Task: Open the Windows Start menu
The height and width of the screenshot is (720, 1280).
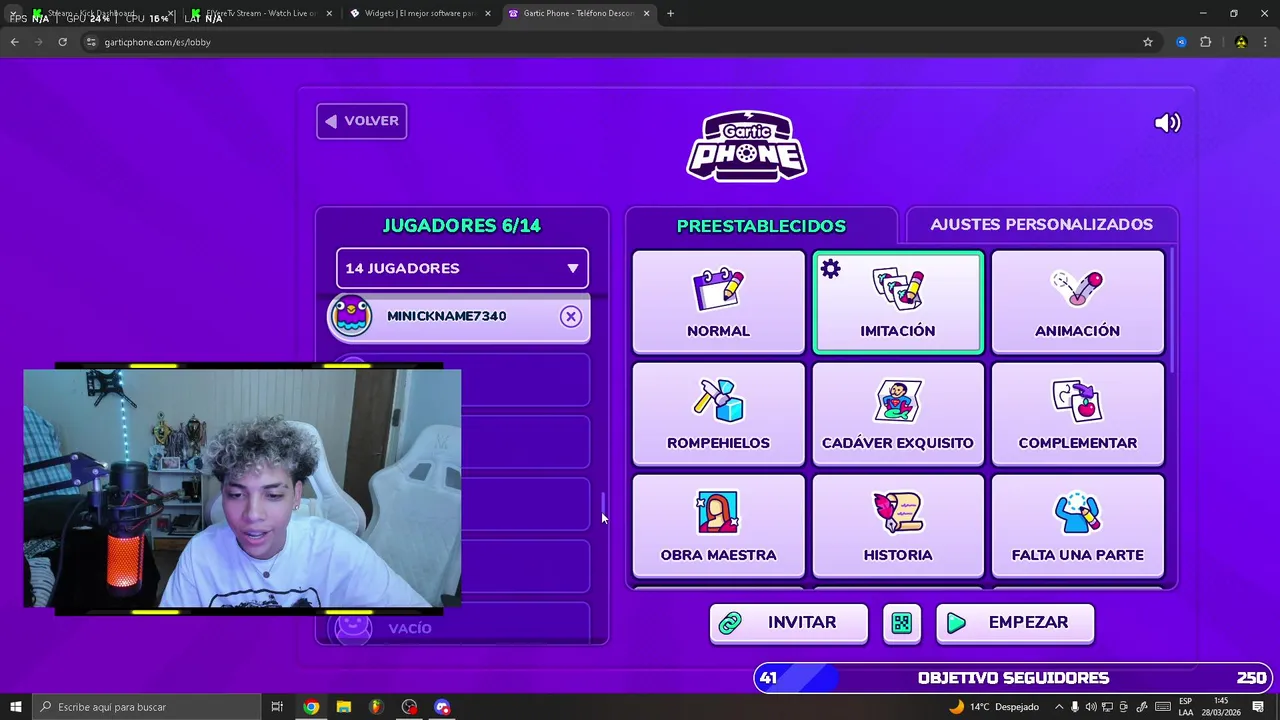Action: pos(15,707)
